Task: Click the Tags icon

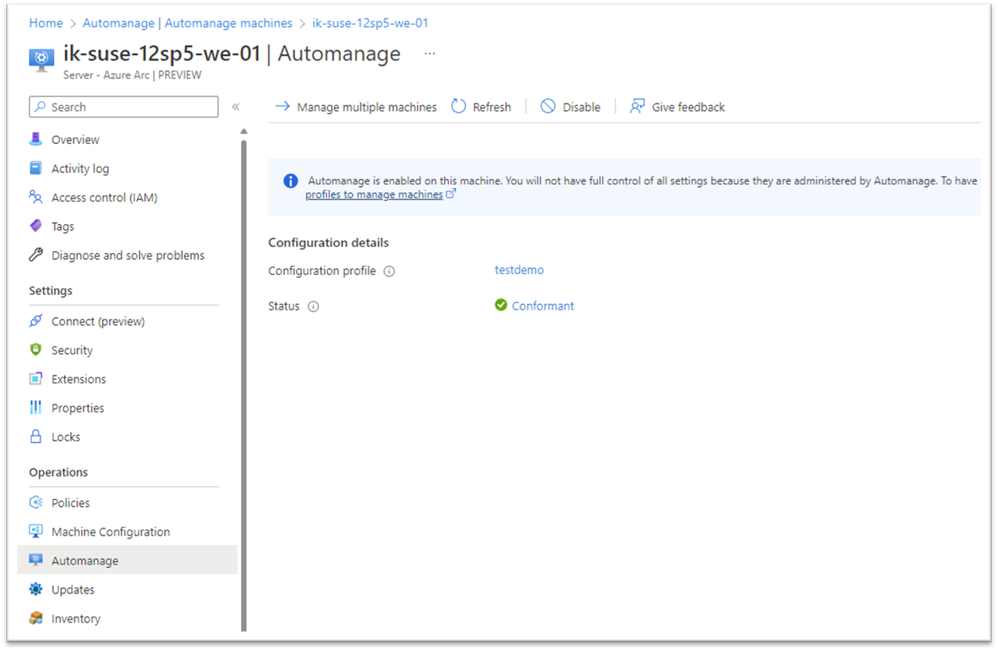Action: (x=36, y=226)
